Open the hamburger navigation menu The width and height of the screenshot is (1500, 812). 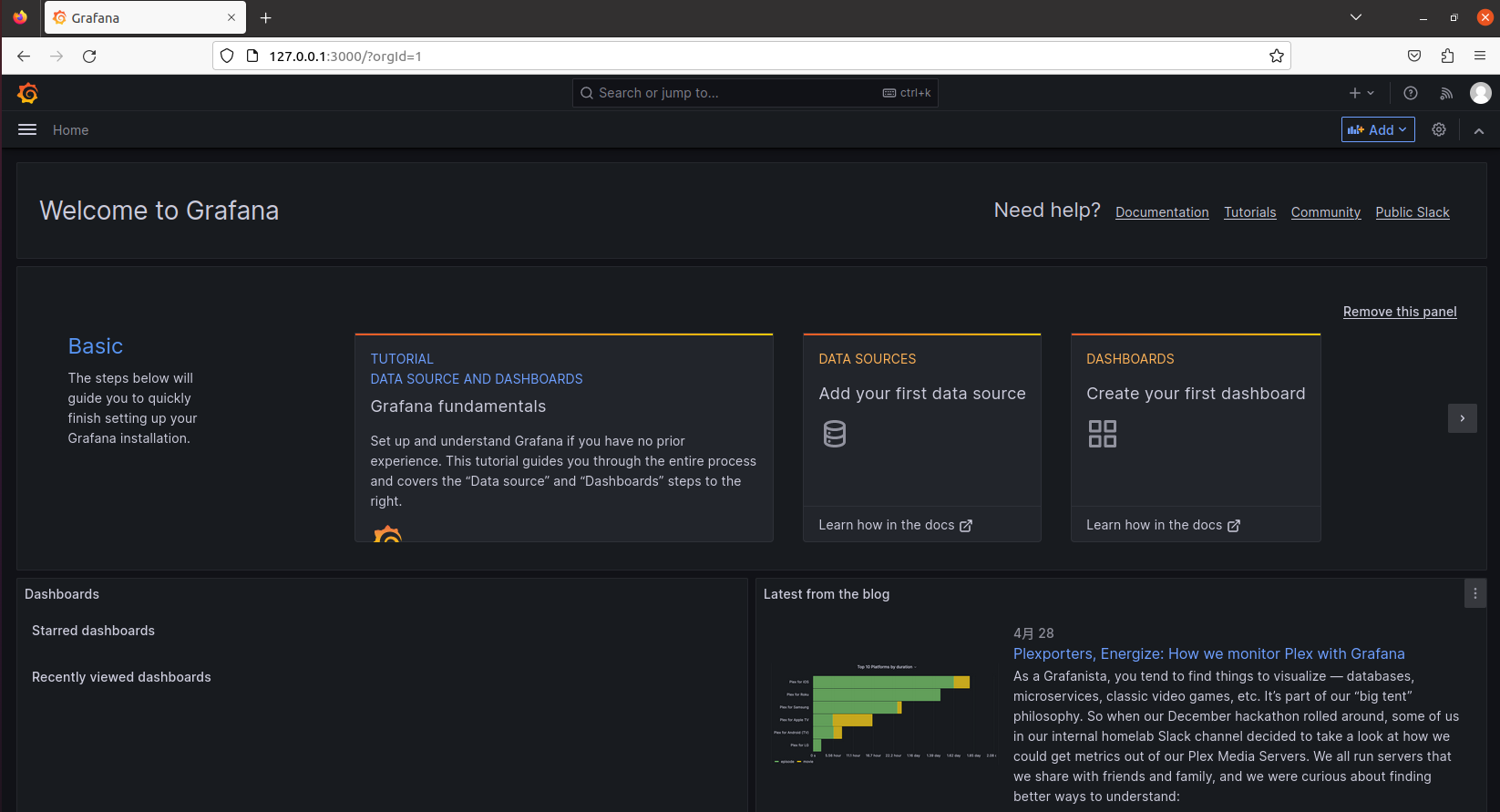click(x=27, y=130)
